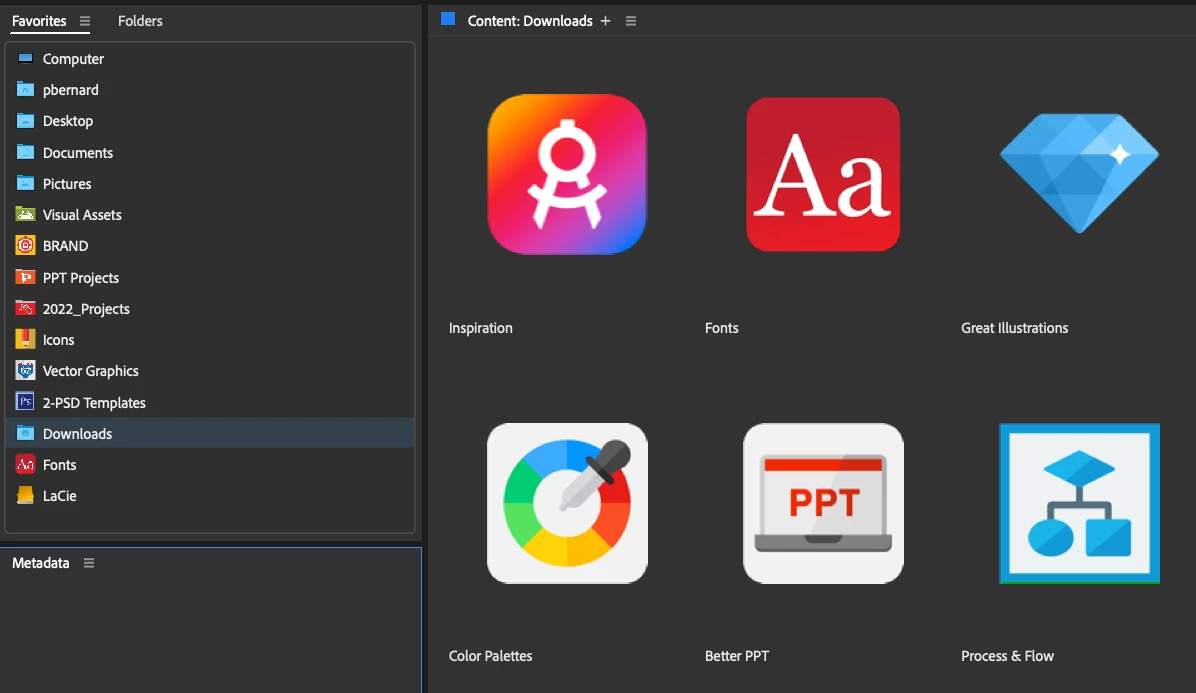The image size is (1196, 693).
Task: Select the Inspiration folder thumbnail
Action: pyautogui.click(x=567, y=174)
